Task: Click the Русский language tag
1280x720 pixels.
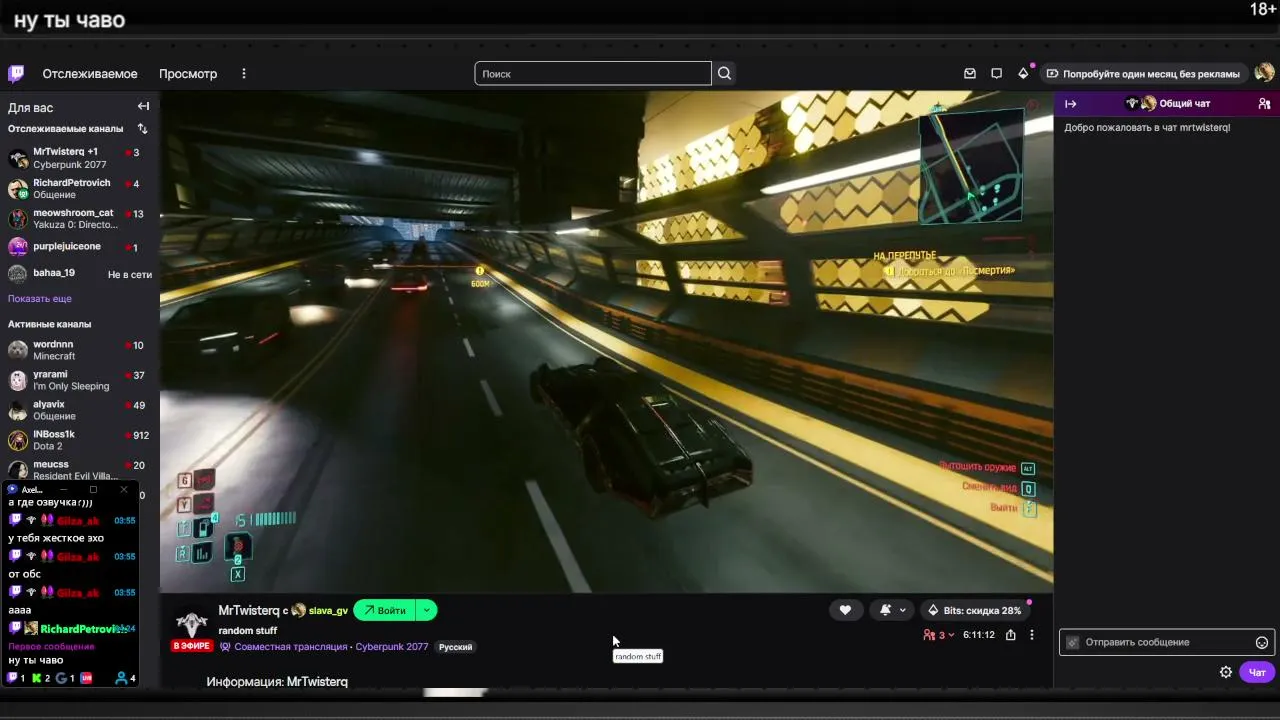Action: [x=455, y=647]
